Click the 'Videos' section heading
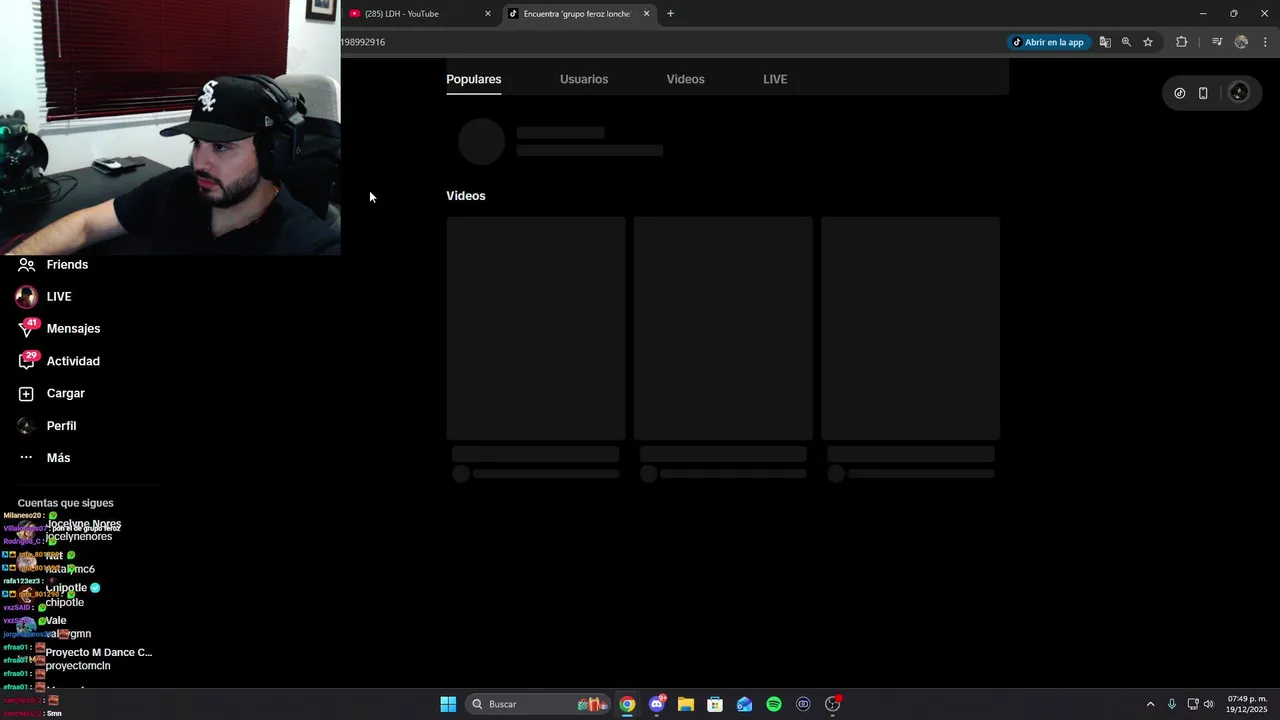The height and width of the screenshot is (720, 1280). pos(466,196)
